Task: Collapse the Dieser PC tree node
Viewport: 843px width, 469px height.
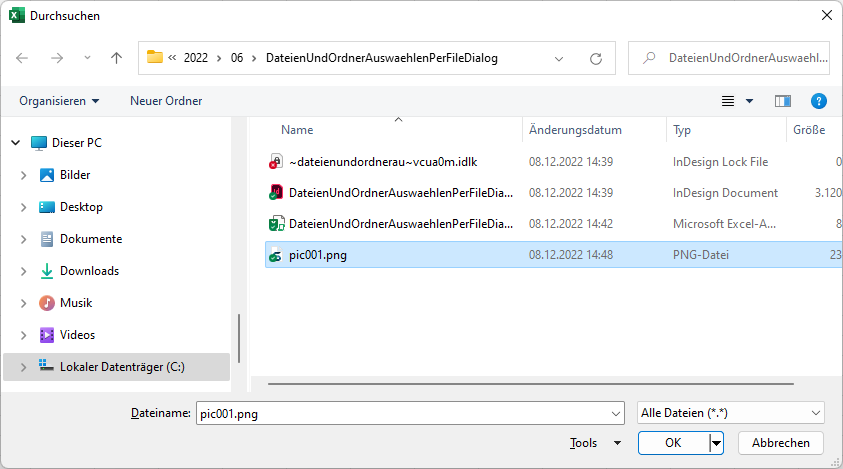Action: pyautogui.click(x=15, y=143)
